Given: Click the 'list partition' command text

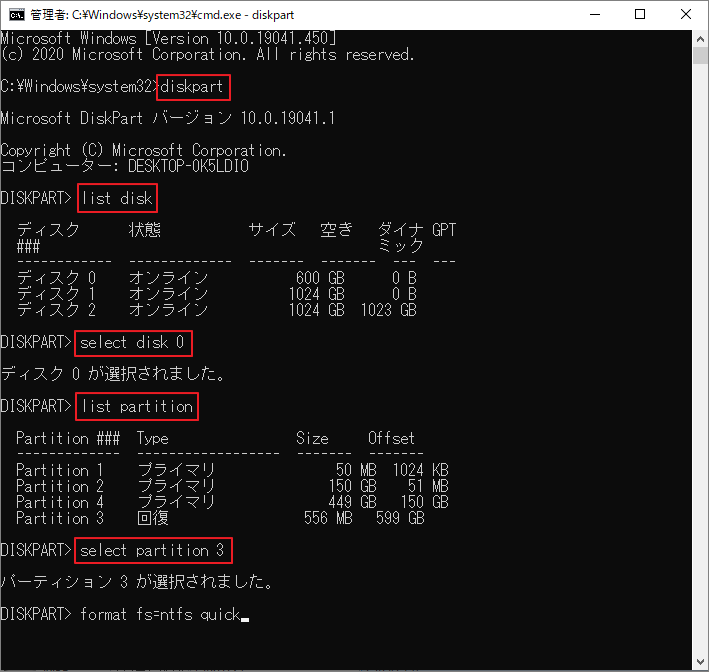Looking at the screenshot, I should (x=137, y=406).
